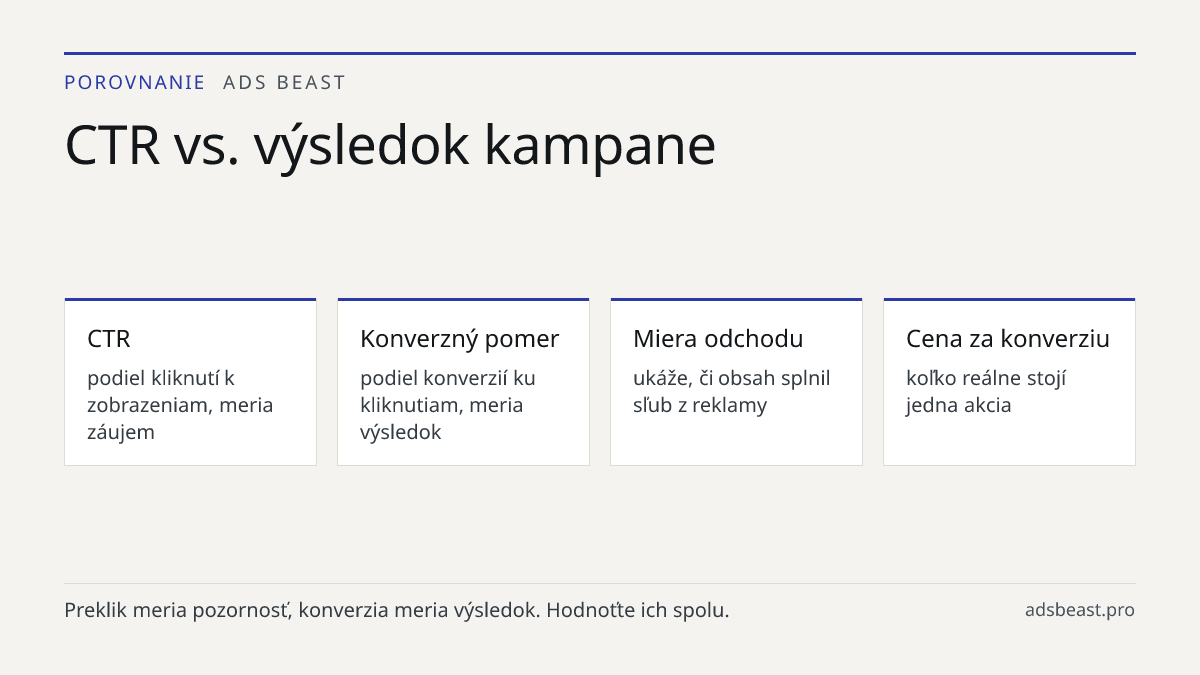Click the POROVNANIE label

[135, 83]
